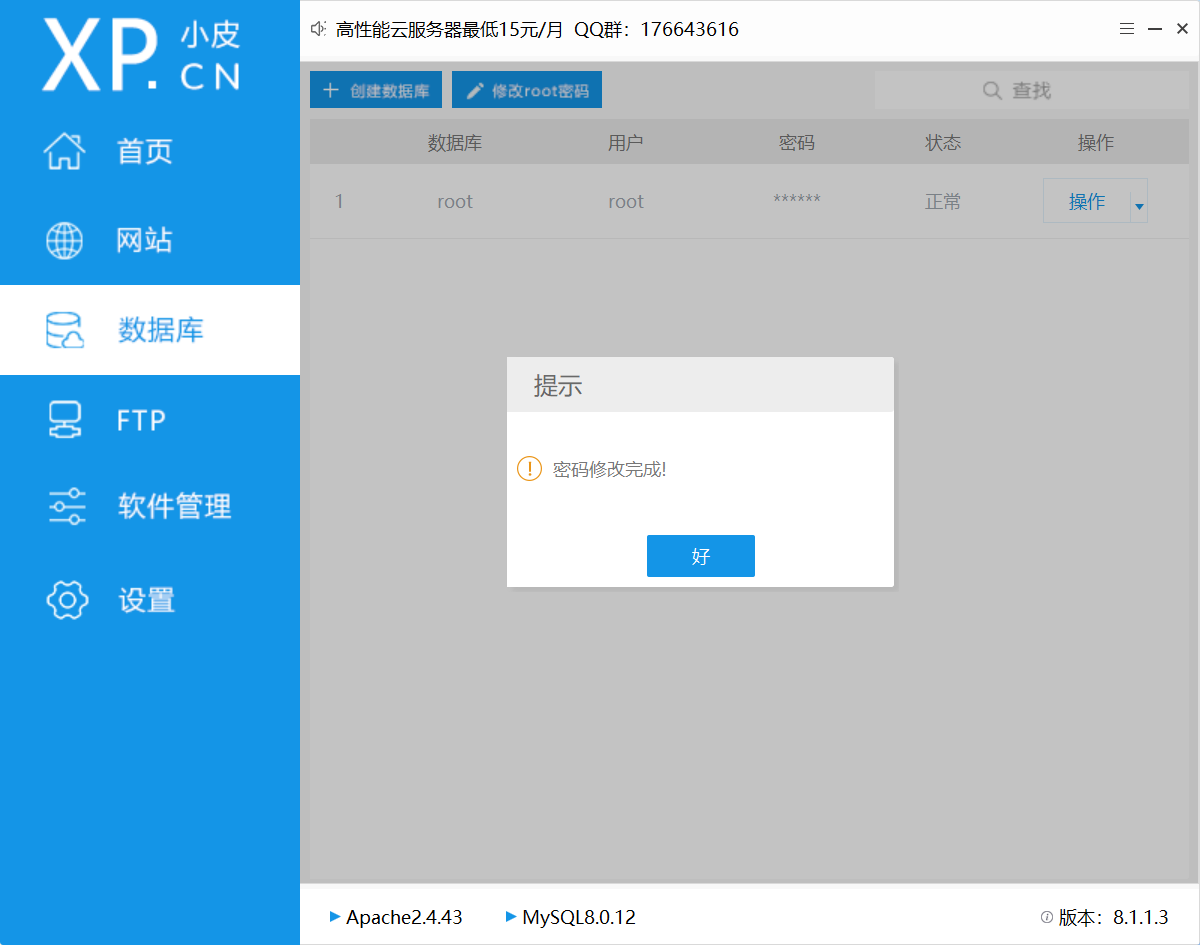Click the 状态 column header
Image resolution: width=1200 pixels, height=945 pixels.
click(x=943, y=143)
